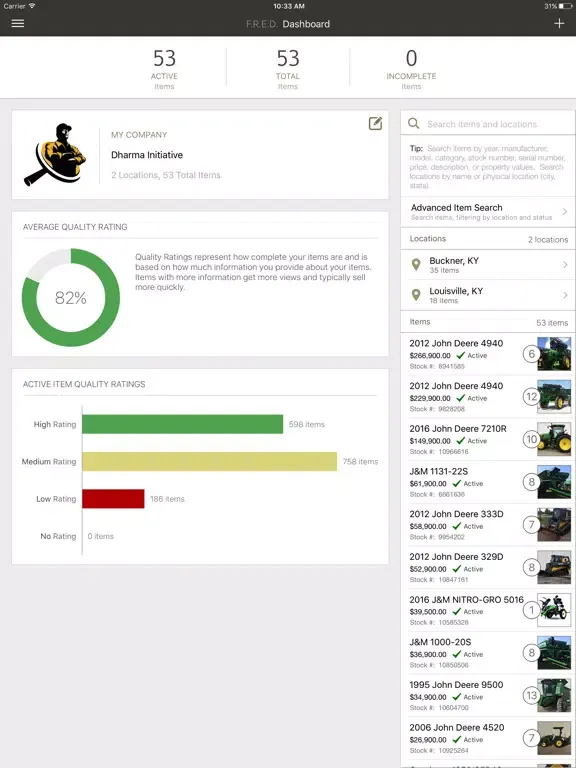Tap Active checkmark on $58,900.00 item
Viewport: 576px width, 768px height.
[456, 526]
